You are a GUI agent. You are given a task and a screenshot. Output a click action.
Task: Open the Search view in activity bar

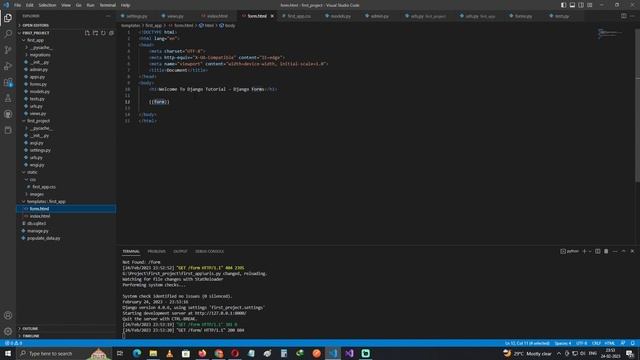tap(8, 33)
